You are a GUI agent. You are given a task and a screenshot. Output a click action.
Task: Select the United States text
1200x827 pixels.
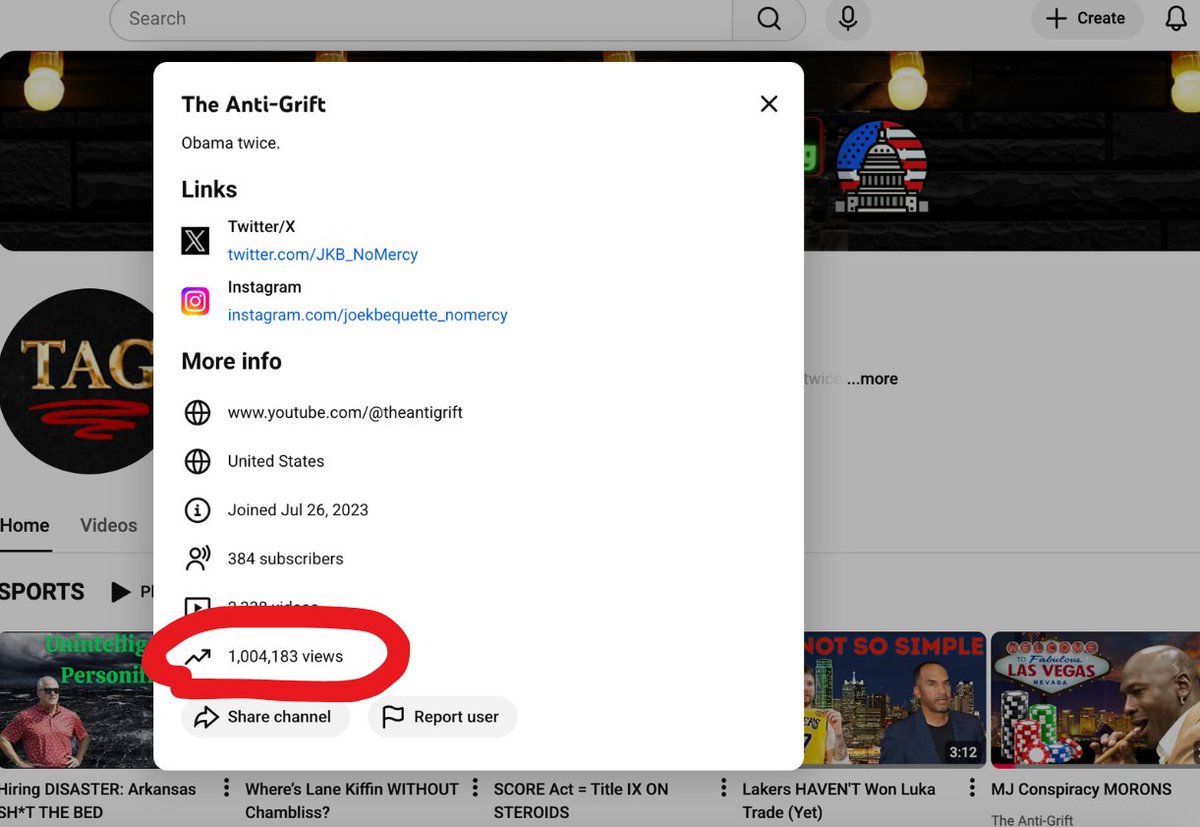[x=276, y=461]
